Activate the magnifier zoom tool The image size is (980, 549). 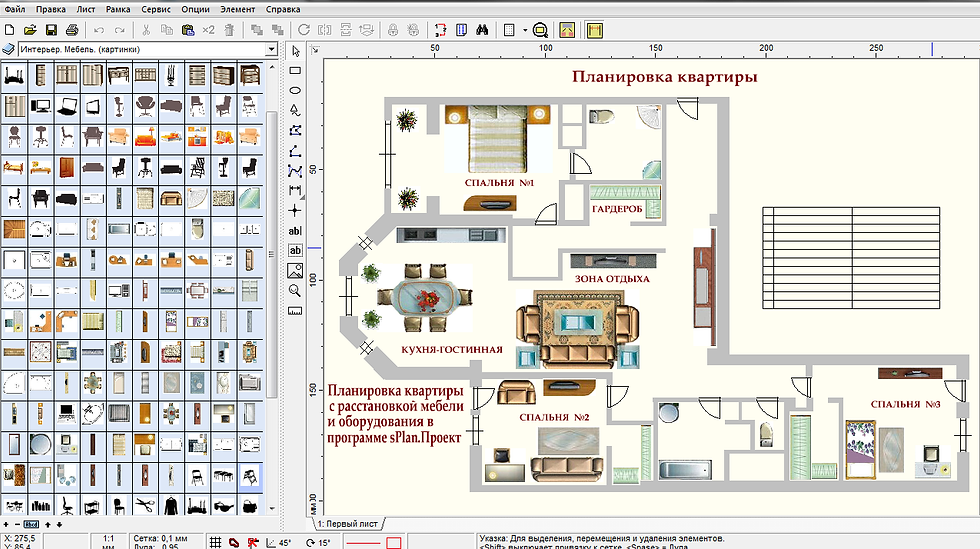point(295,290)
